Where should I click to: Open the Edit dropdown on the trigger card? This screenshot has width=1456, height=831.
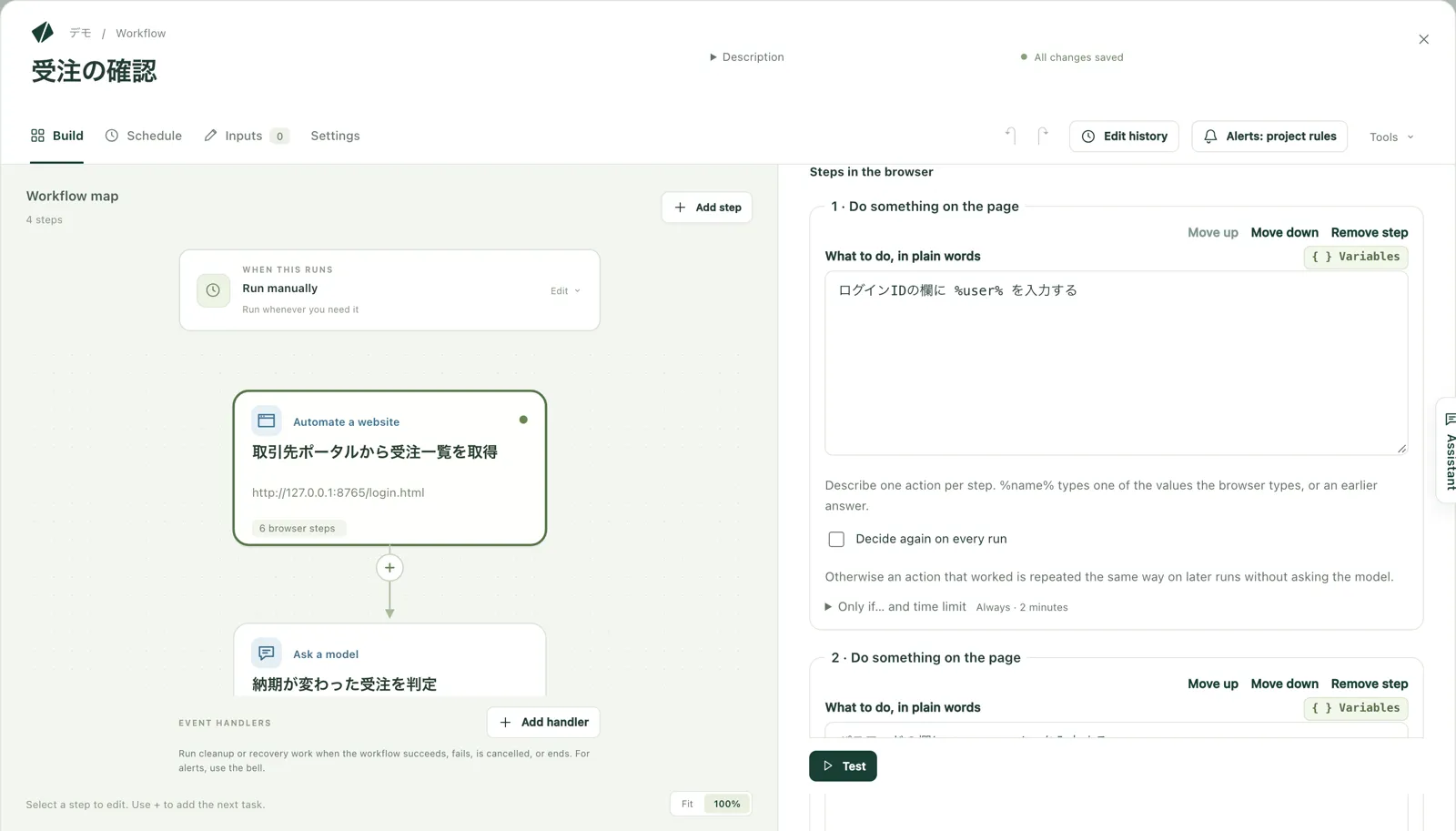[x=565, y=291]
